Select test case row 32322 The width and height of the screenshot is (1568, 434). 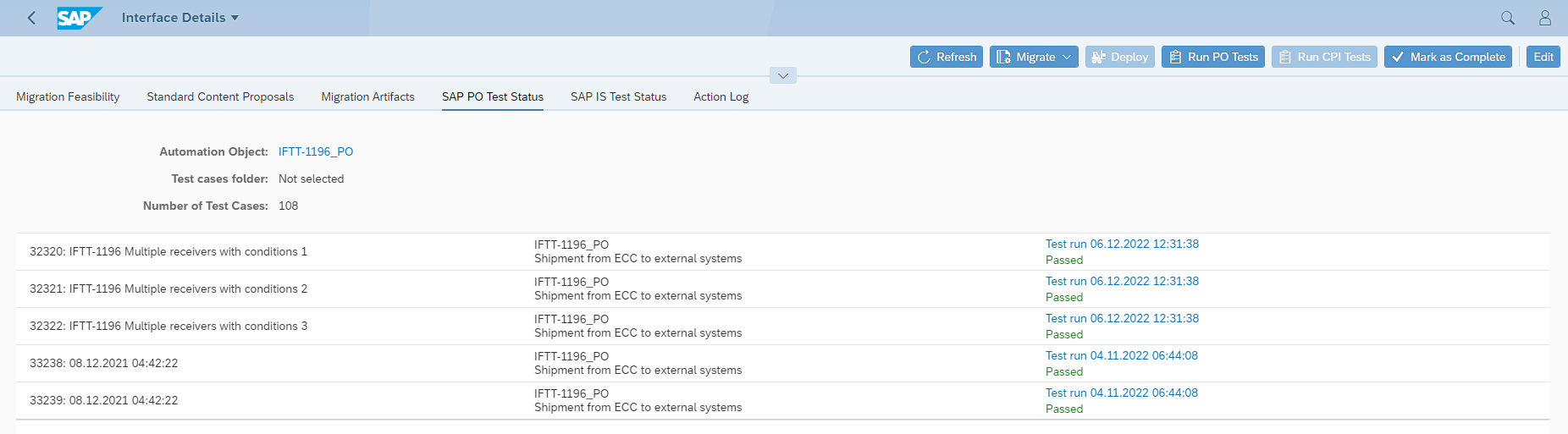point(168,326)
